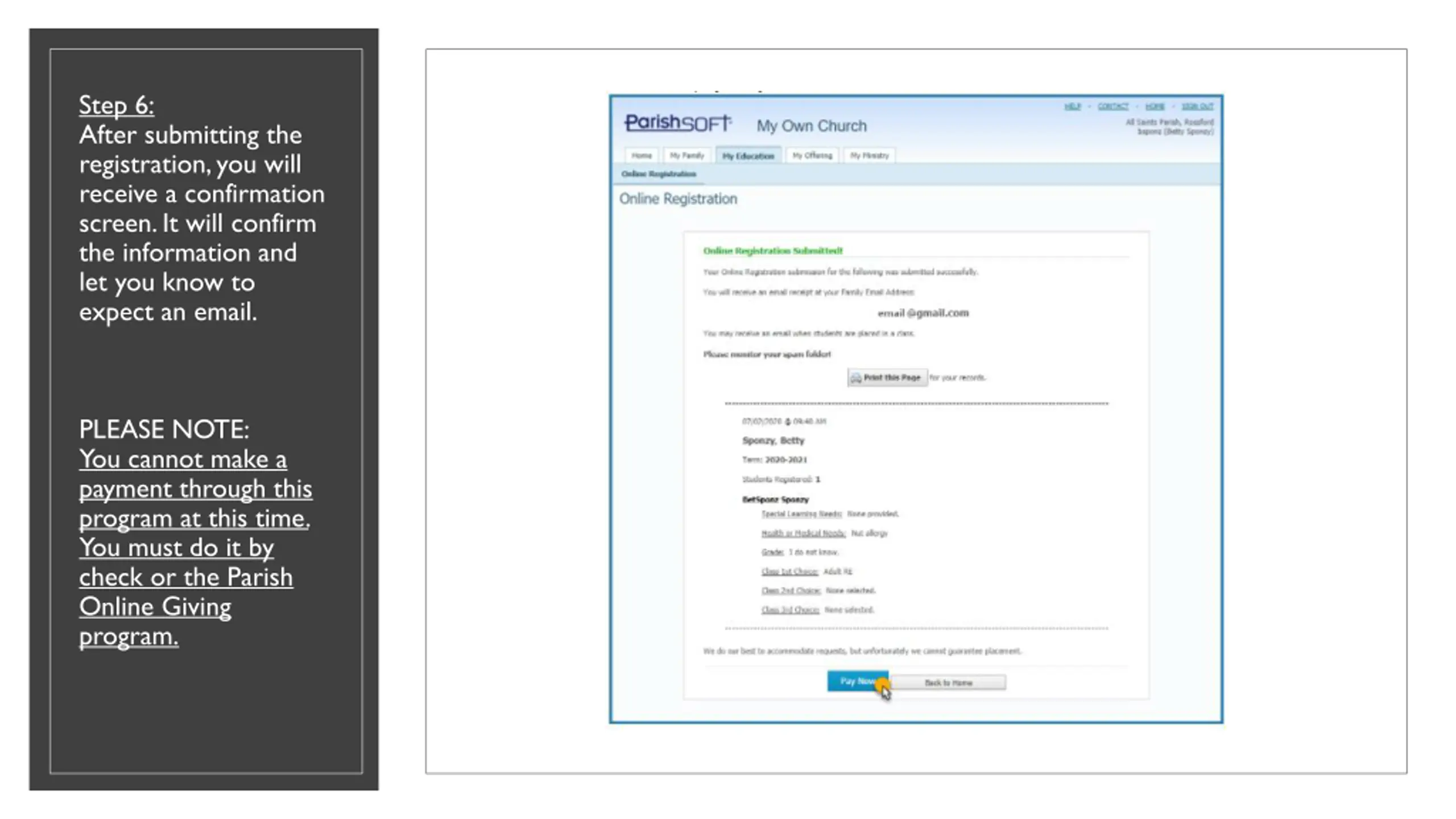Open the My Offering tab
Screen dimensions: 1456x819
(x=812, y=155)
